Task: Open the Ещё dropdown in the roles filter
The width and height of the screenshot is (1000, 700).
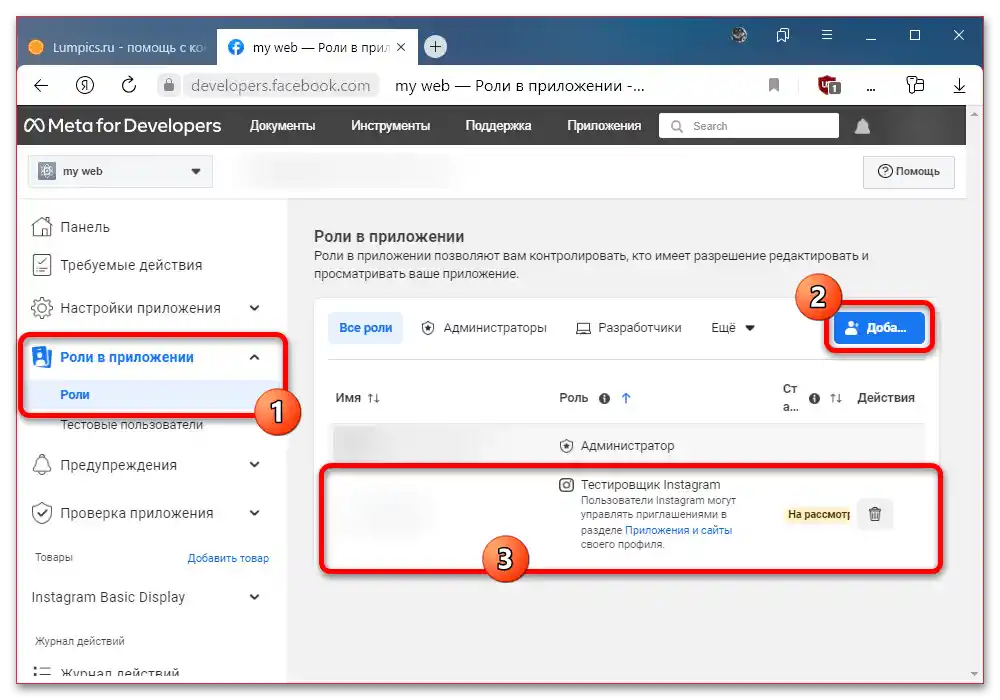Action: [732, 327]
